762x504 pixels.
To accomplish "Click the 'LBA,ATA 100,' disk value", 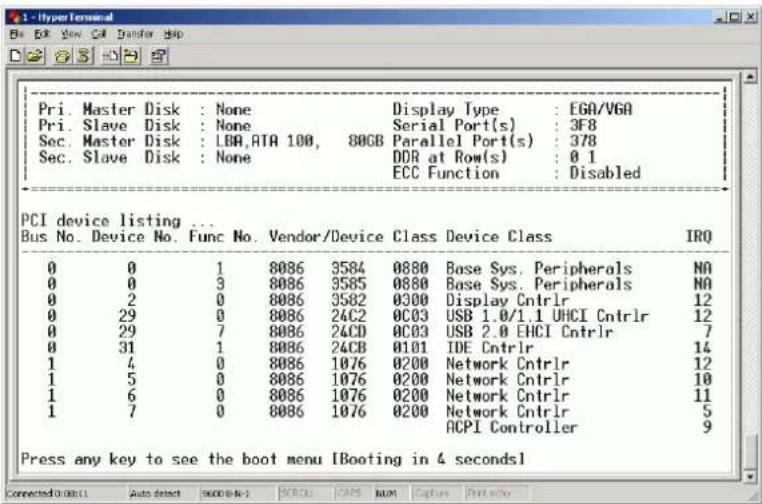I will [268, 141].
